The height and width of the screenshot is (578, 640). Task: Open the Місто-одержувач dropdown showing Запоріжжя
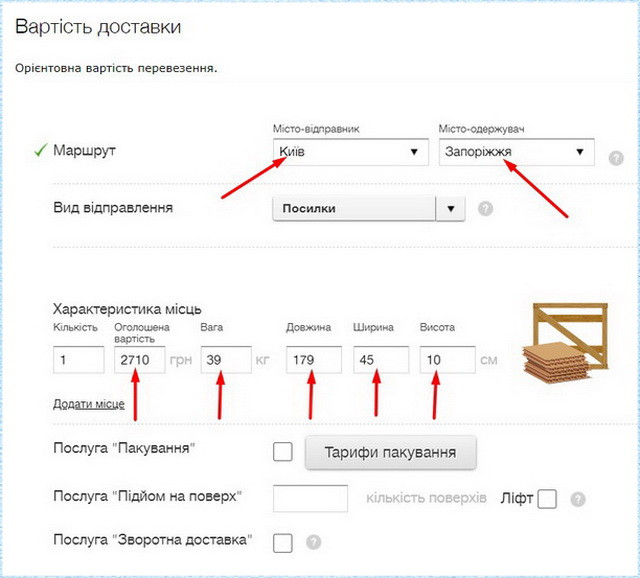pyautogui.click(x=515, y=152)
